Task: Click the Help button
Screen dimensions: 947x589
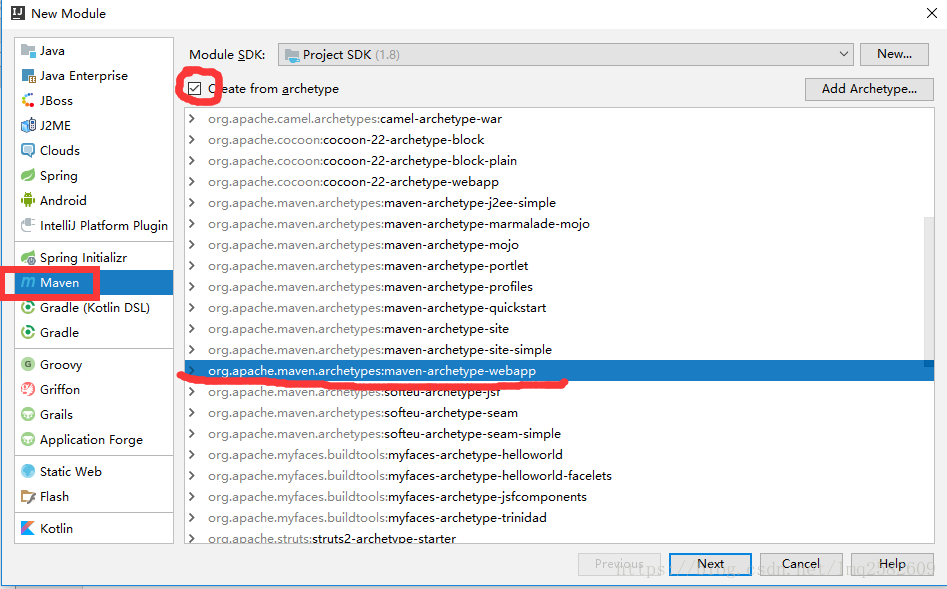Action: 892,564
